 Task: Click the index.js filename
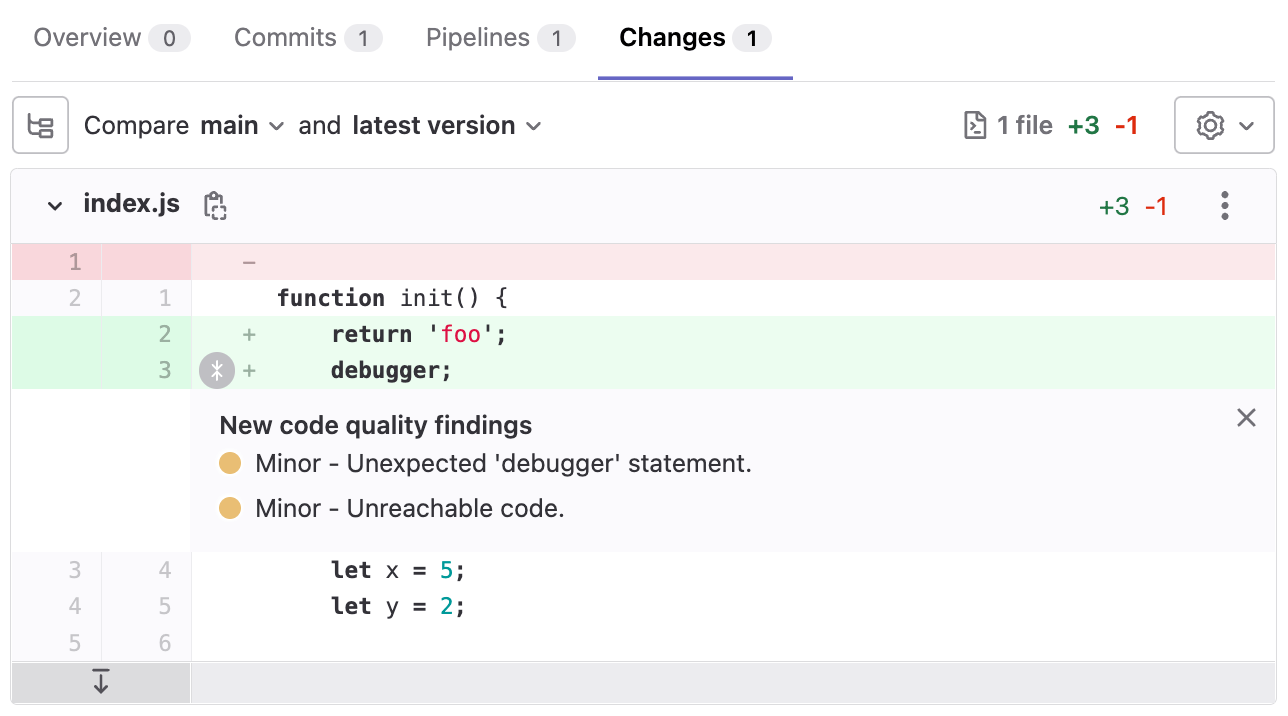tap(131, 204)
